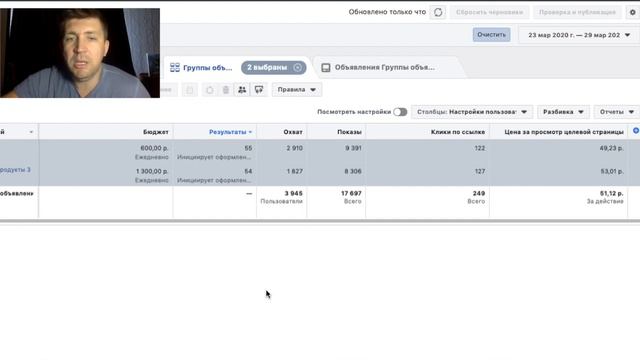Click the 53,01 р. cost value
The width and height of the screenshot is (640, 360).
611,171
